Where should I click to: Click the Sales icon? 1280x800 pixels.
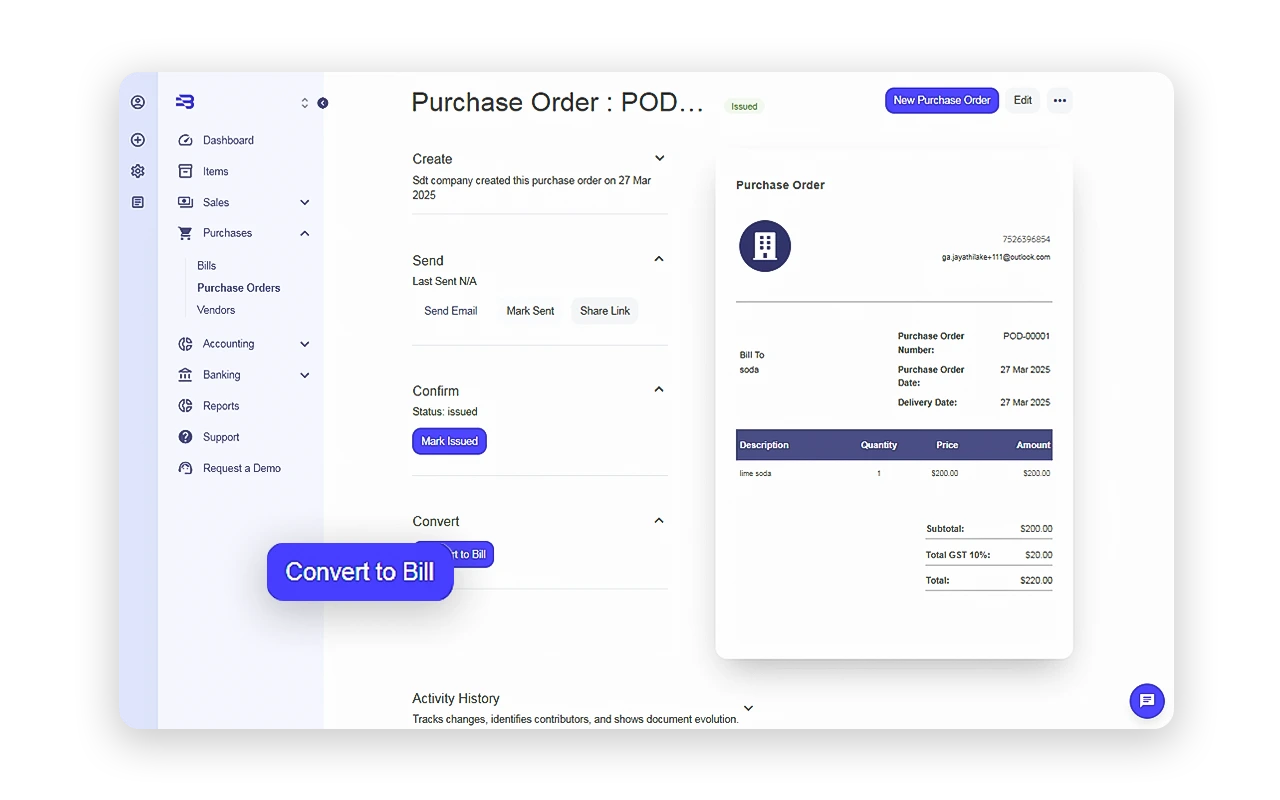click(x=185, y=202)
